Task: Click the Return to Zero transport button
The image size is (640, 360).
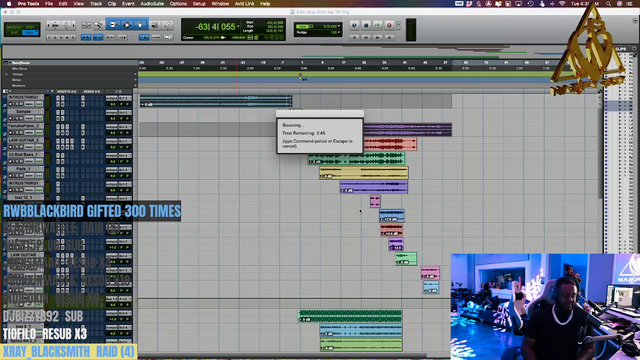Action: tap(354, 37)
